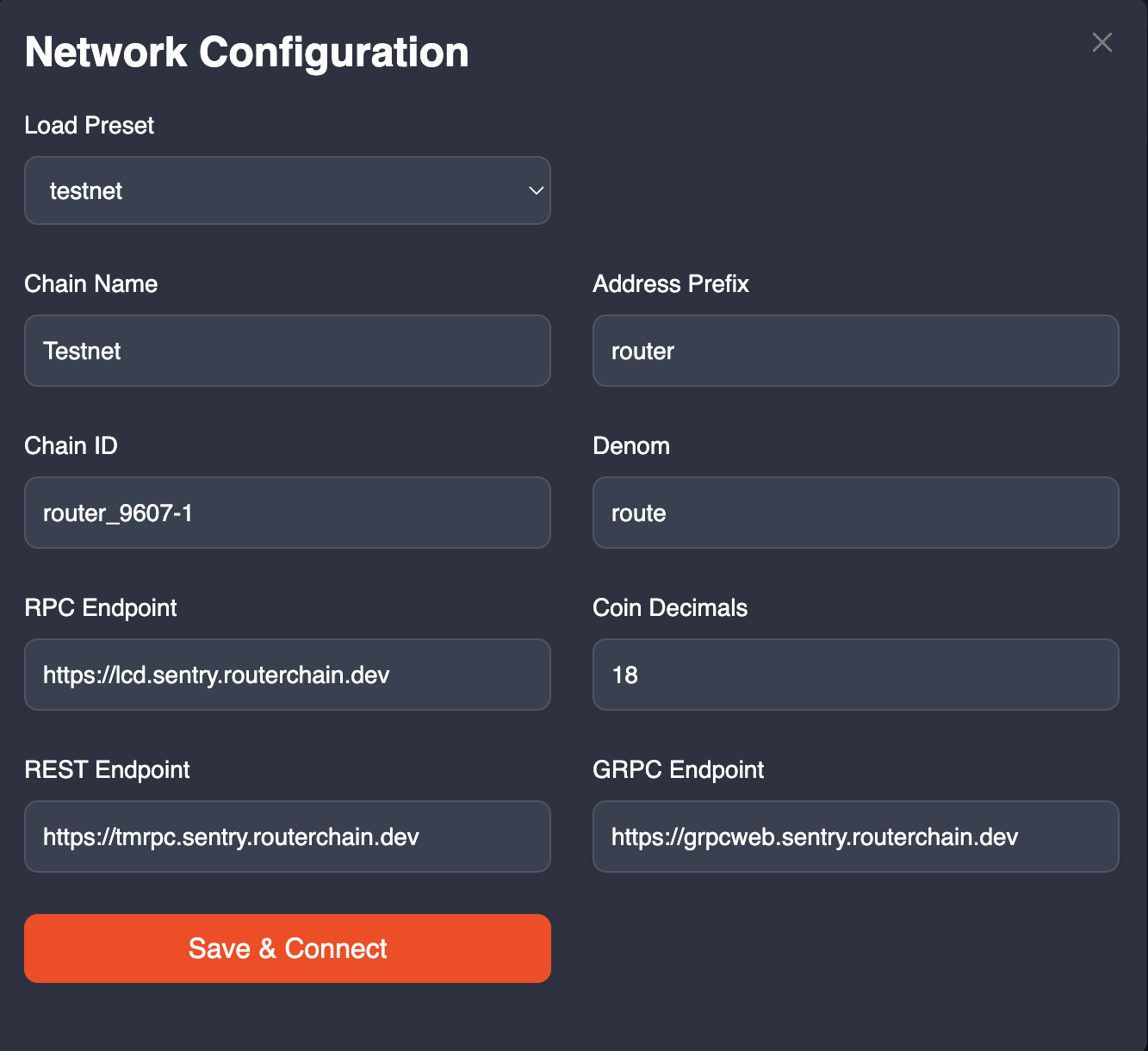Focus the RPC Endpoint input field
The image size is (1148, 1051).
point(288,675)
